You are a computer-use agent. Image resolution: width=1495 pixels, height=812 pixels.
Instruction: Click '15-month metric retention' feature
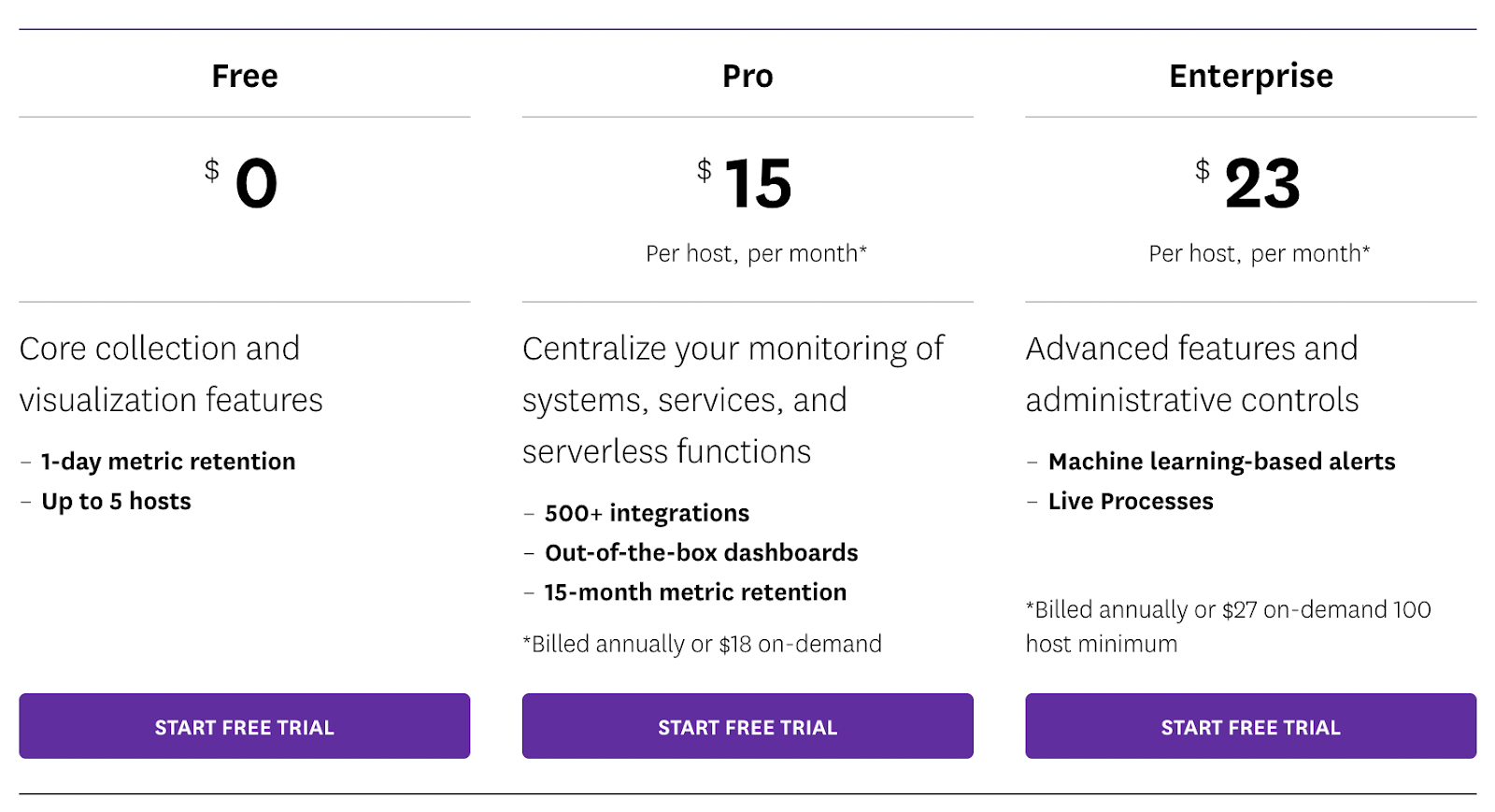[695, 592]
